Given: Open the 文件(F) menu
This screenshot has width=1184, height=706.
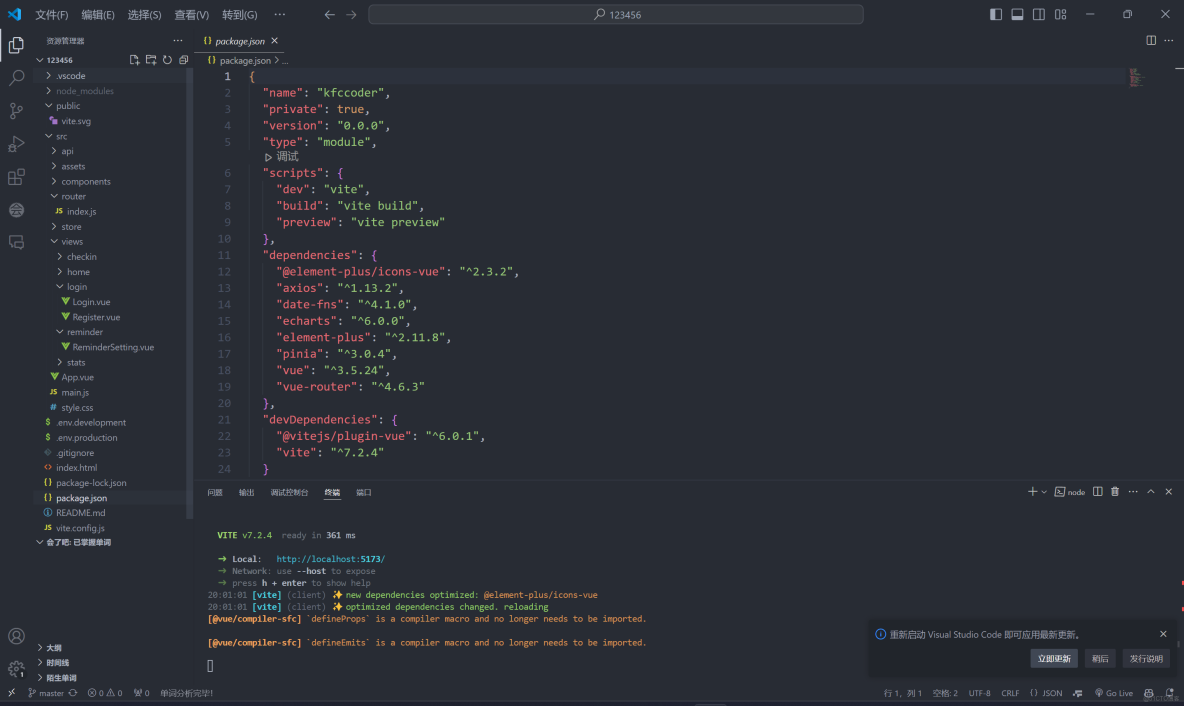Looking at the screenshot, I should tap(52, 15).
